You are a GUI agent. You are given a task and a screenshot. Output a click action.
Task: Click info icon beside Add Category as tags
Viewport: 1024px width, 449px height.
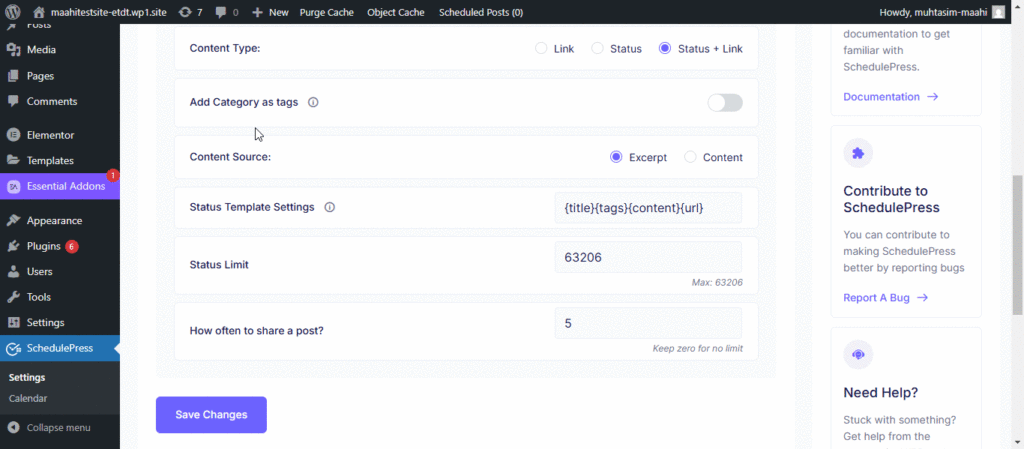click(313, 102)
